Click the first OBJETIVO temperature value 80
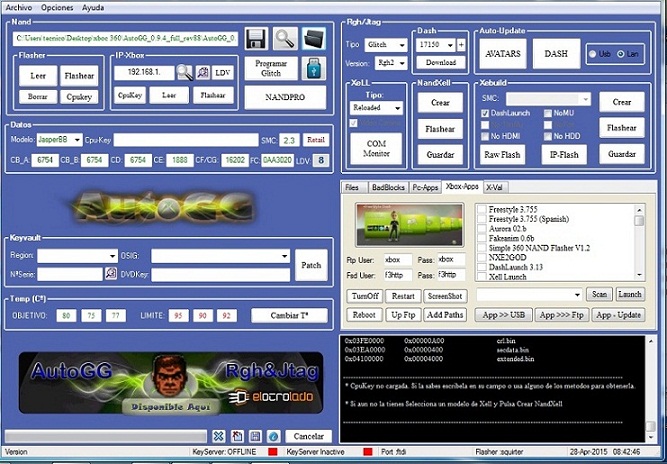Screen dimensions: 667x464 click(x=66, y=316)
